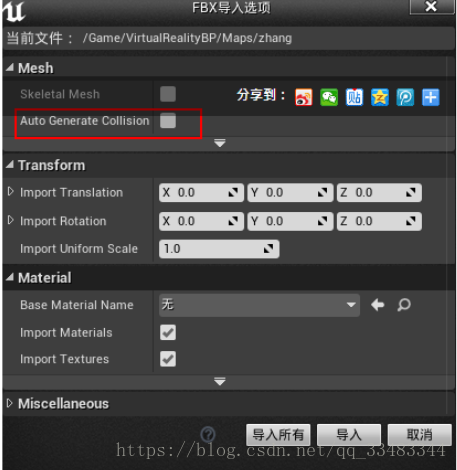Viewport: 457px width, 470px height.
Task: Click Import Uniform Scale spinner arrow
Action: pos(268,249)
